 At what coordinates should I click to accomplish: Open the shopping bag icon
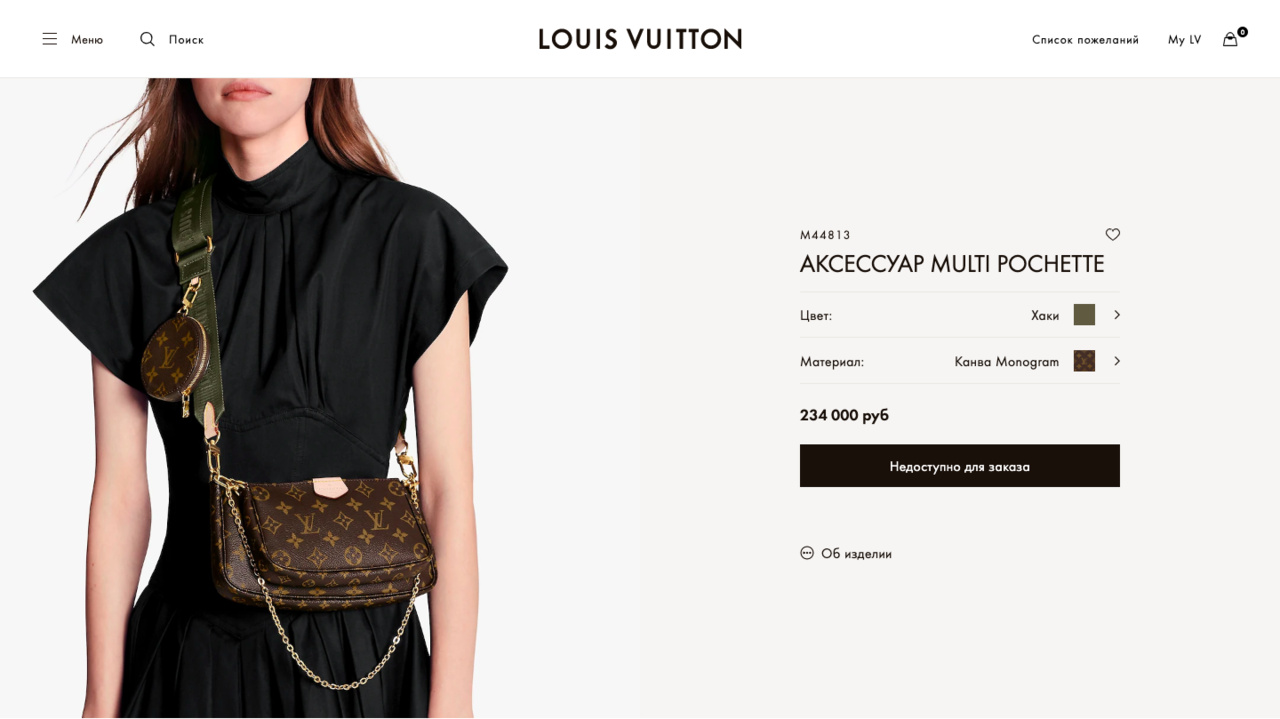(1230, 39)
